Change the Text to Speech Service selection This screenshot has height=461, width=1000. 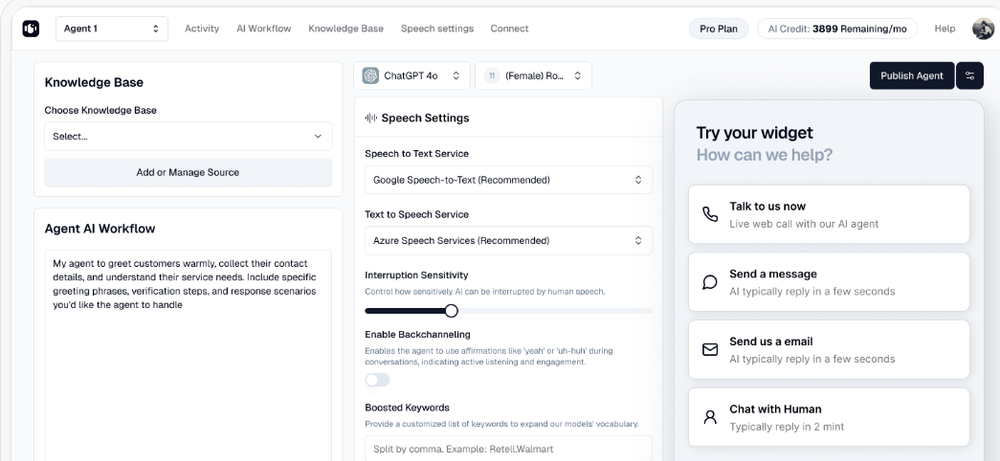508,241
